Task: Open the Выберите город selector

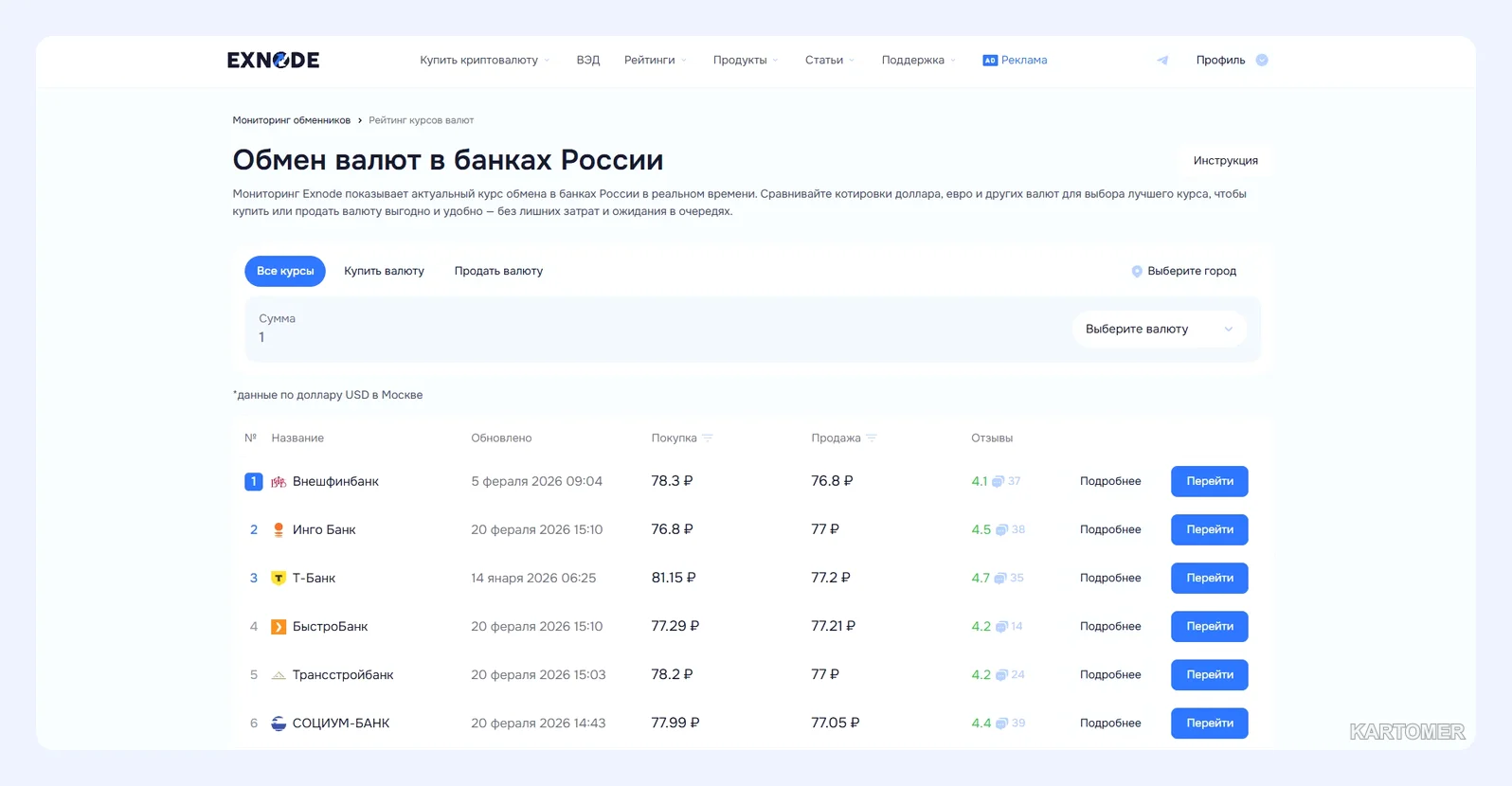Action: 1184,271
